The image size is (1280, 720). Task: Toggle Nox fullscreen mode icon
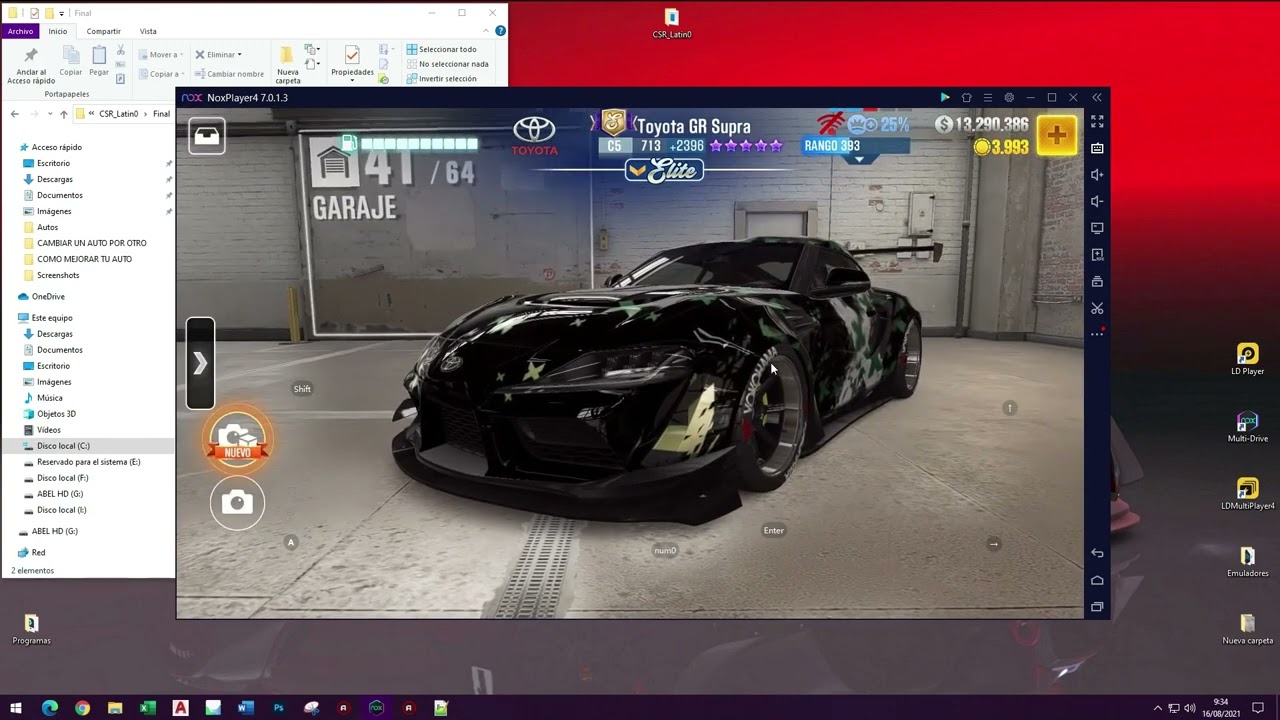[1097, 121]
